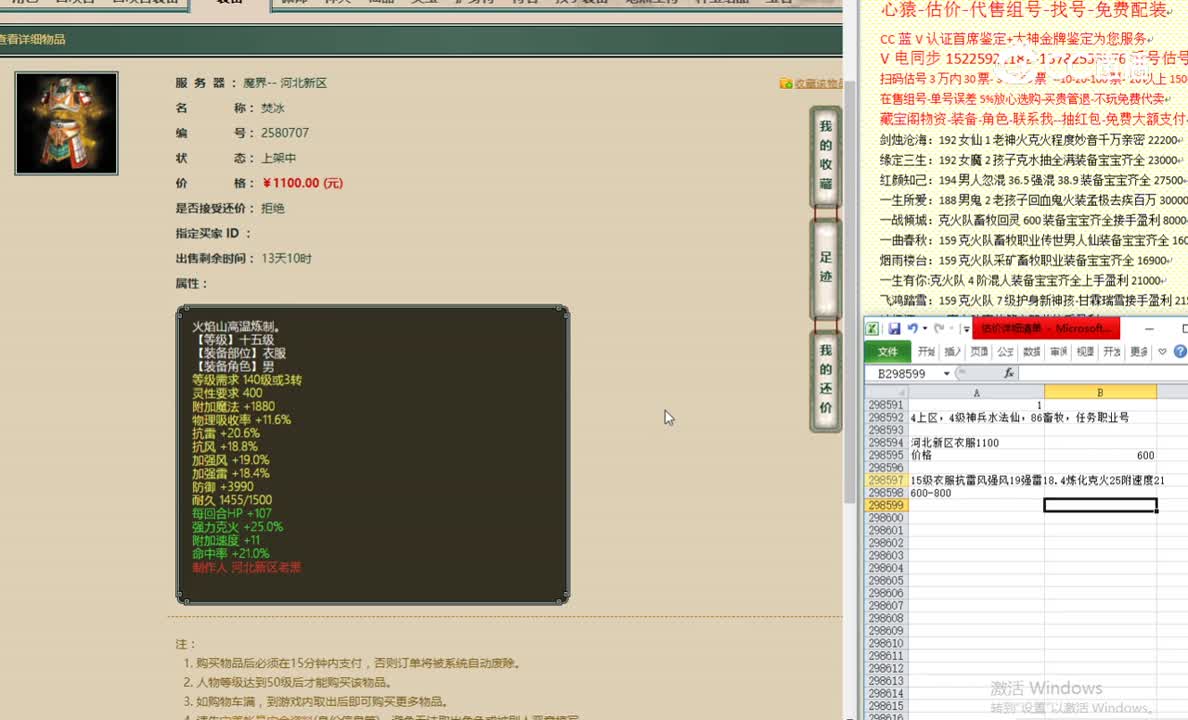Click the server name 魔界-- 河北新区

(x=285, y=83)
